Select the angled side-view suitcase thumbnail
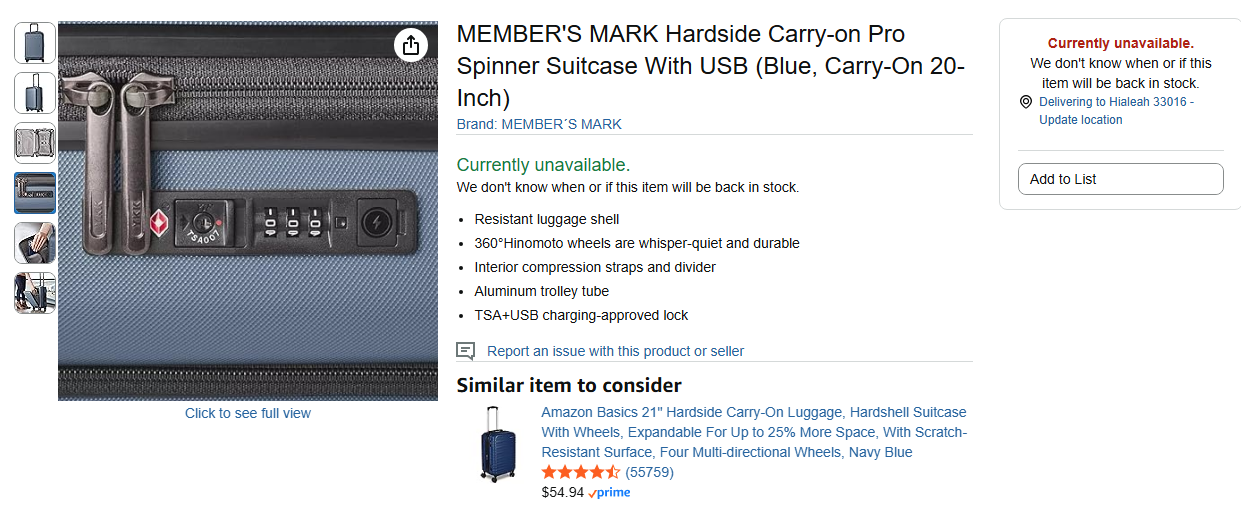The width and height of the screenshot is (1241, 519). tap(35, 93)
